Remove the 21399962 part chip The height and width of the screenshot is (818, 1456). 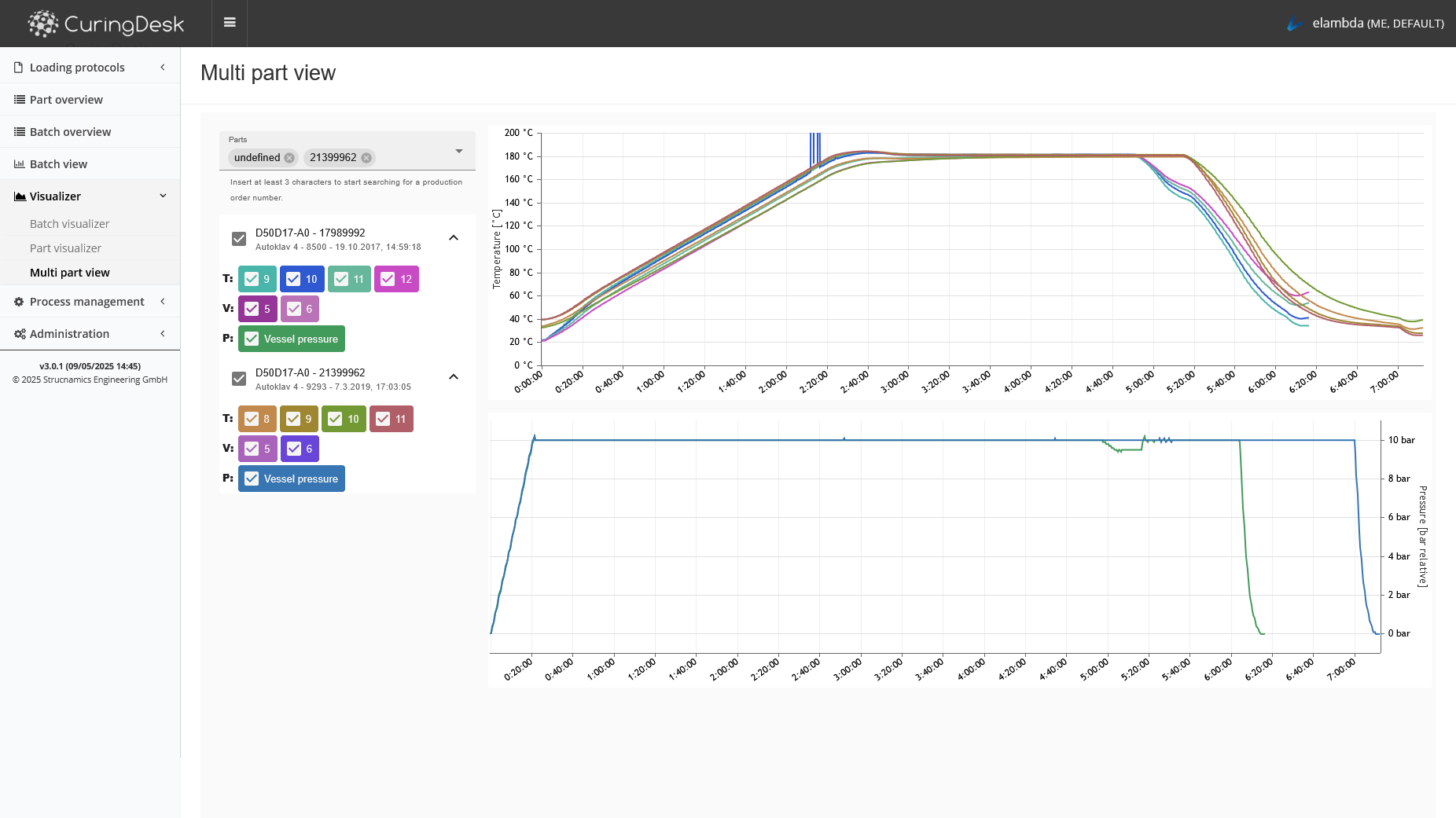366,158
